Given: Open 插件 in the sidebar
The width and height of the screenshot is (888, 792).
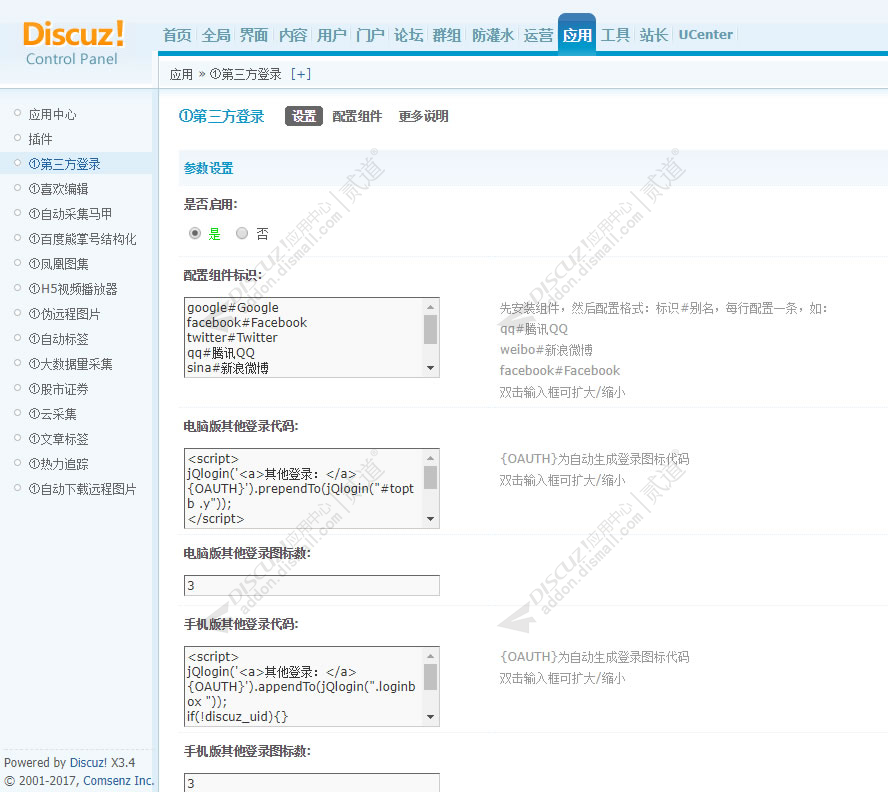Looking at the screenshot, I should click(x=40, y=139).
